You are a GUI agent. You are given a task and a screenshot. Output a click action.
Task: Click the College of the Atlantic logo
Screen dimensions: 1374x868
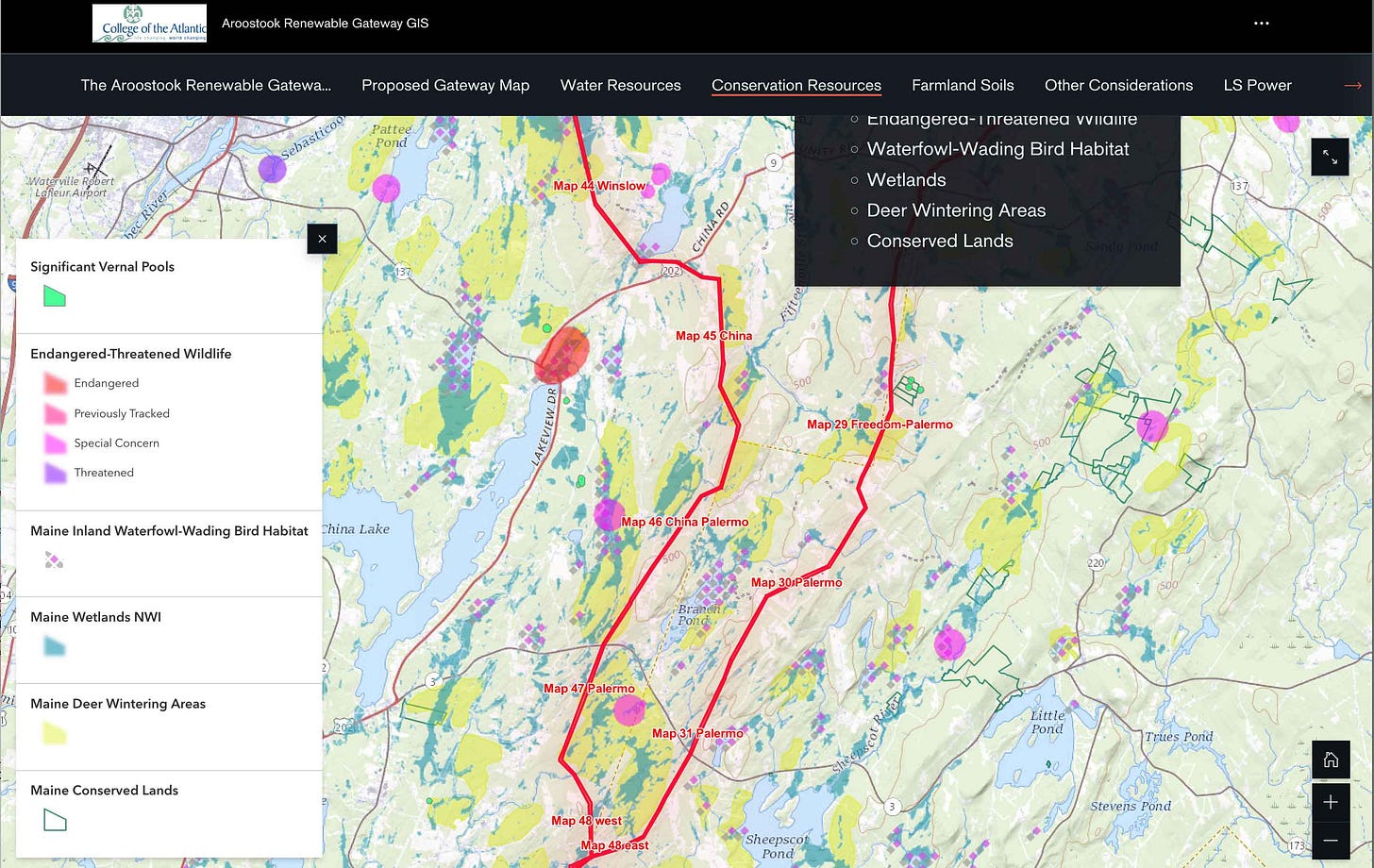point(149,24)
